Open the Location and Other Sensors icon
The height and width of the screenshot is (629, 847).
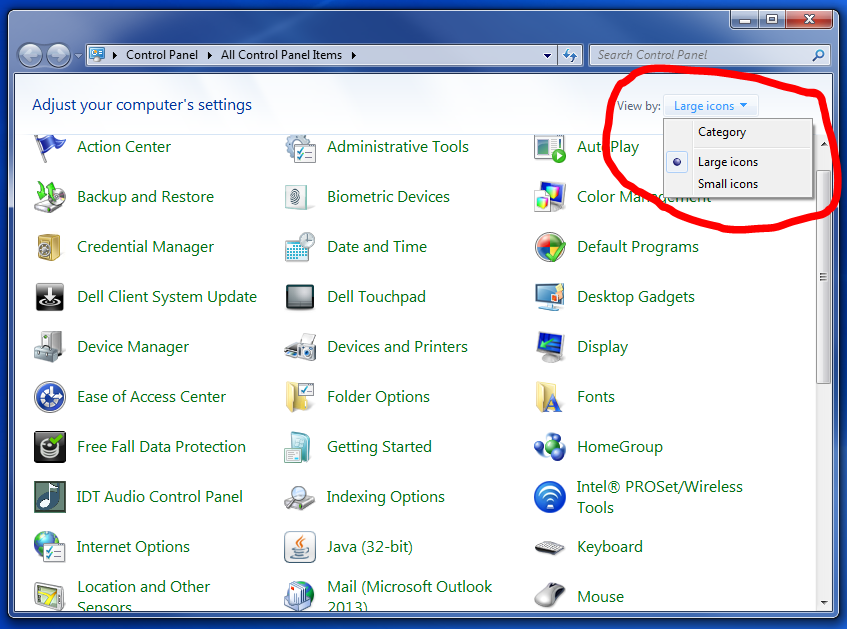(49, 595)
